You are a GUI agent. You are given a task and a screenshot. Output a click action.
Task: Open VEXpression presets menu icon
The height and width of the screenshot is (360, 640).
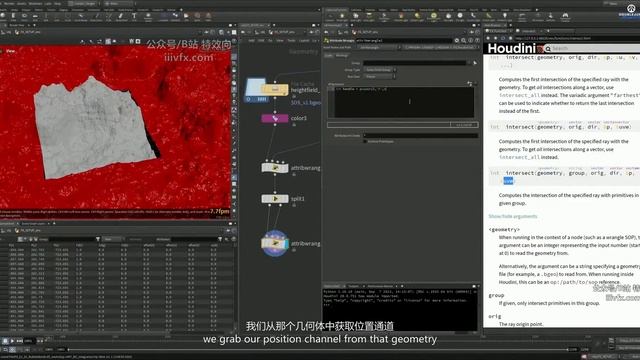[x=470, y=84]
